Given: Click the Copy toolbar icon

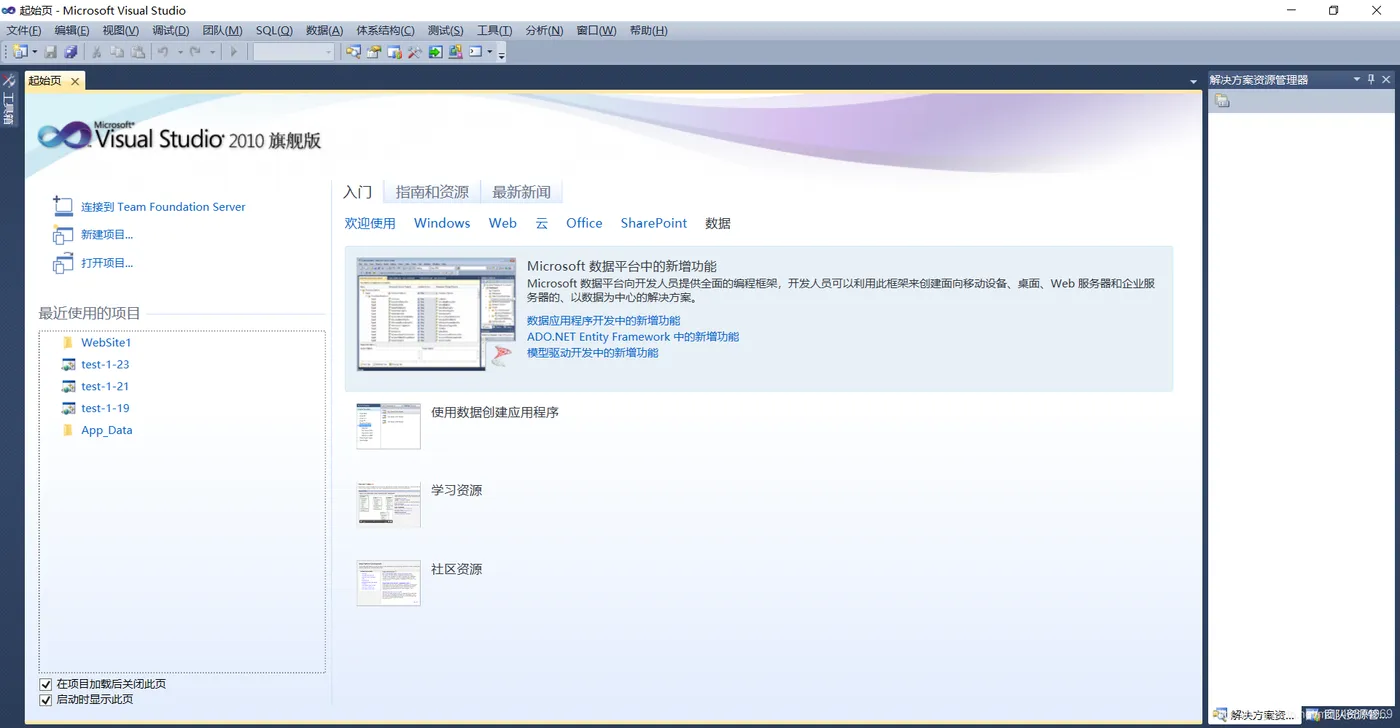Looking at the screenshot, I should [x=117, y=52].
